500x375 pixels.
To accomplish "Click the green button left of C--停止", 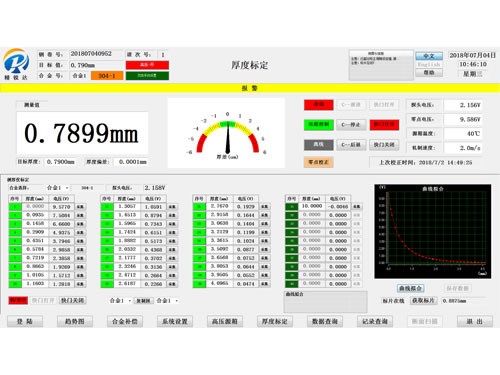I will pos(318,125).
